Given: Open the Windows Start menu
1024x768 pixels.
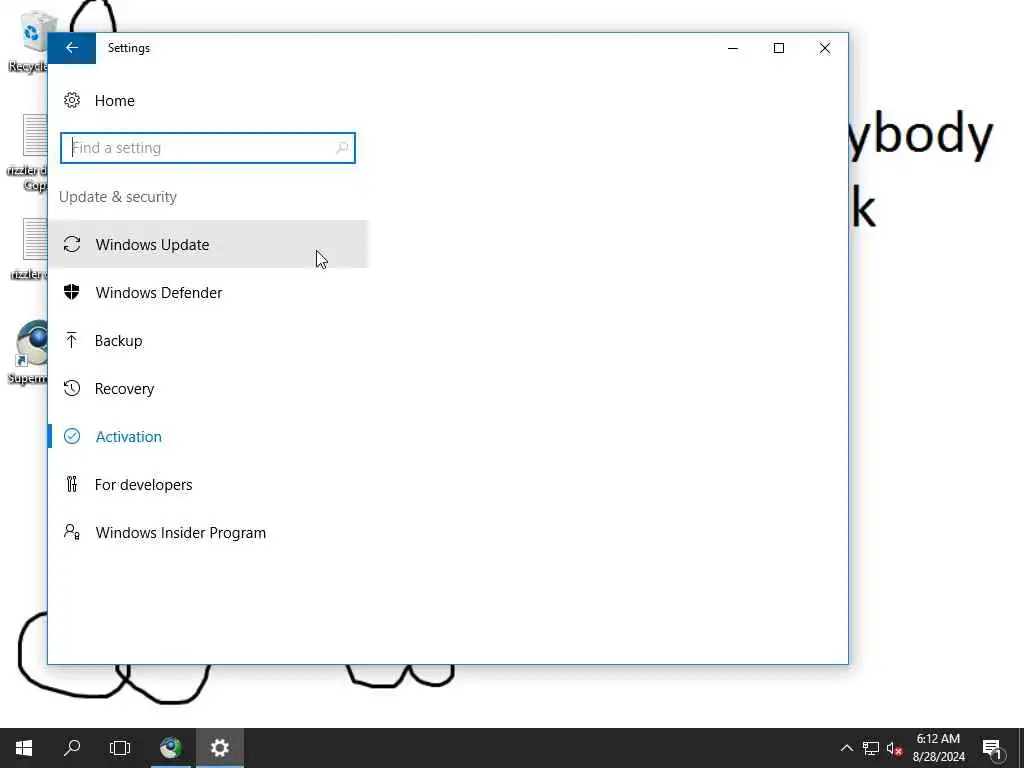Looking at the screenshot, I should (24, 748).
